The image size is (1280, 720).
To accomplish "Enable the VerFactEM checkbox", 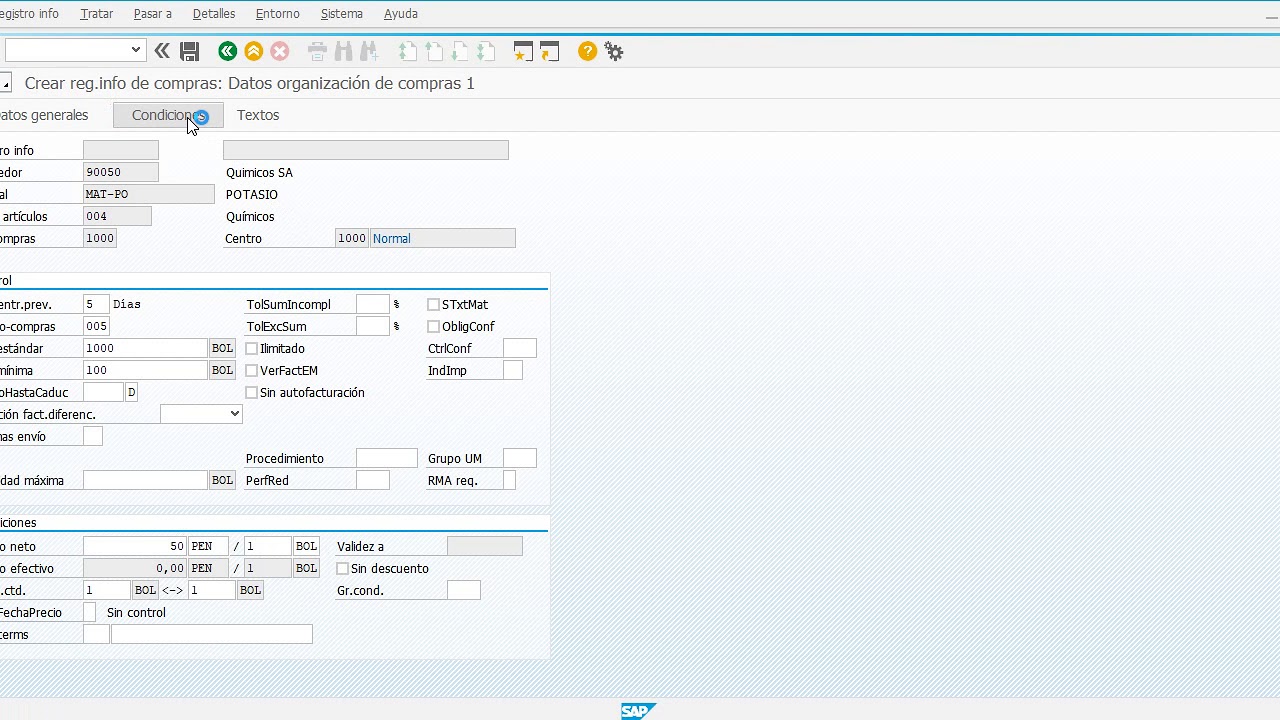I will (x=251, y=371).
